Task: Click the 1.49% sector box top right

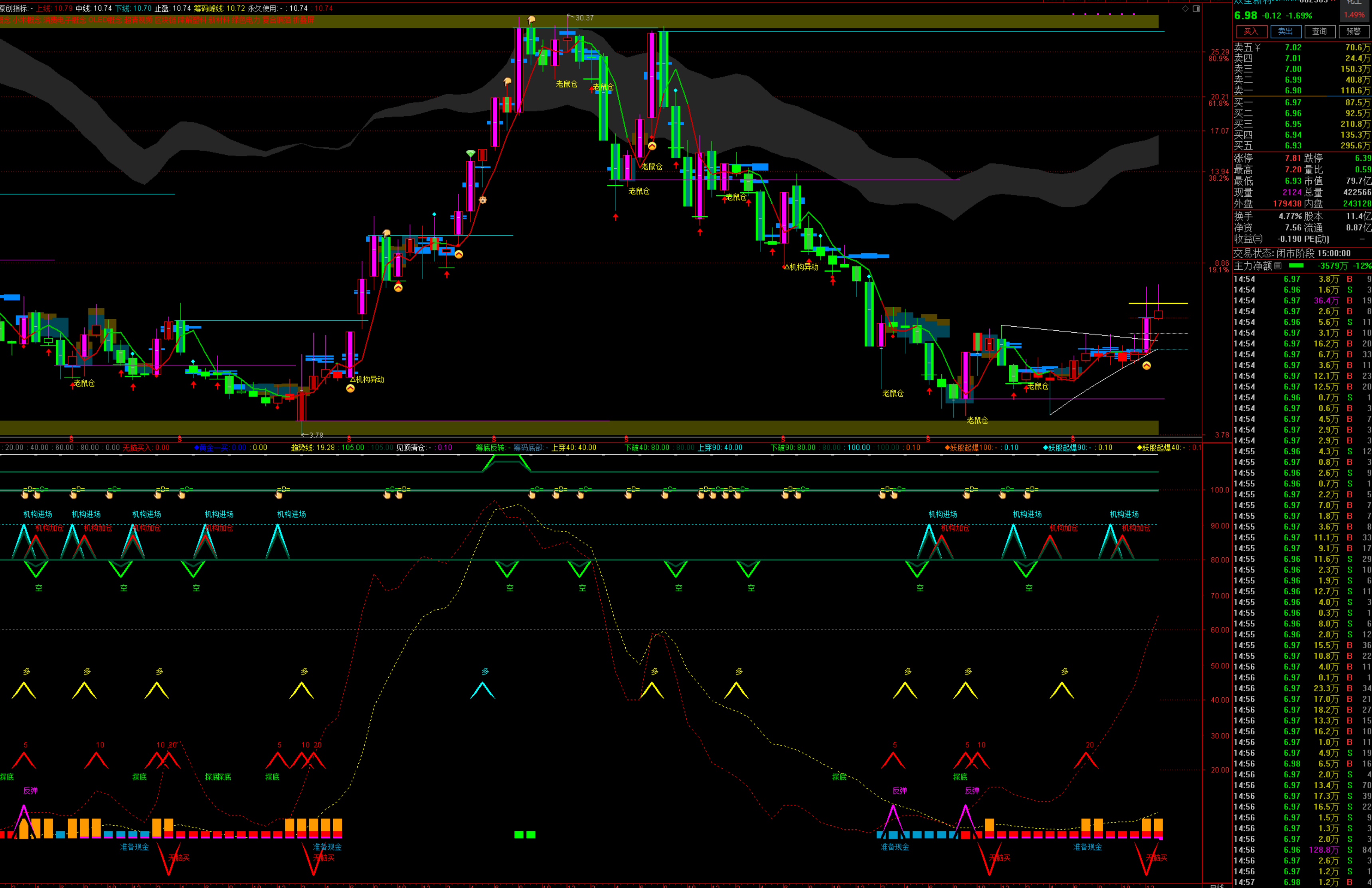Action: (1354, 15)
